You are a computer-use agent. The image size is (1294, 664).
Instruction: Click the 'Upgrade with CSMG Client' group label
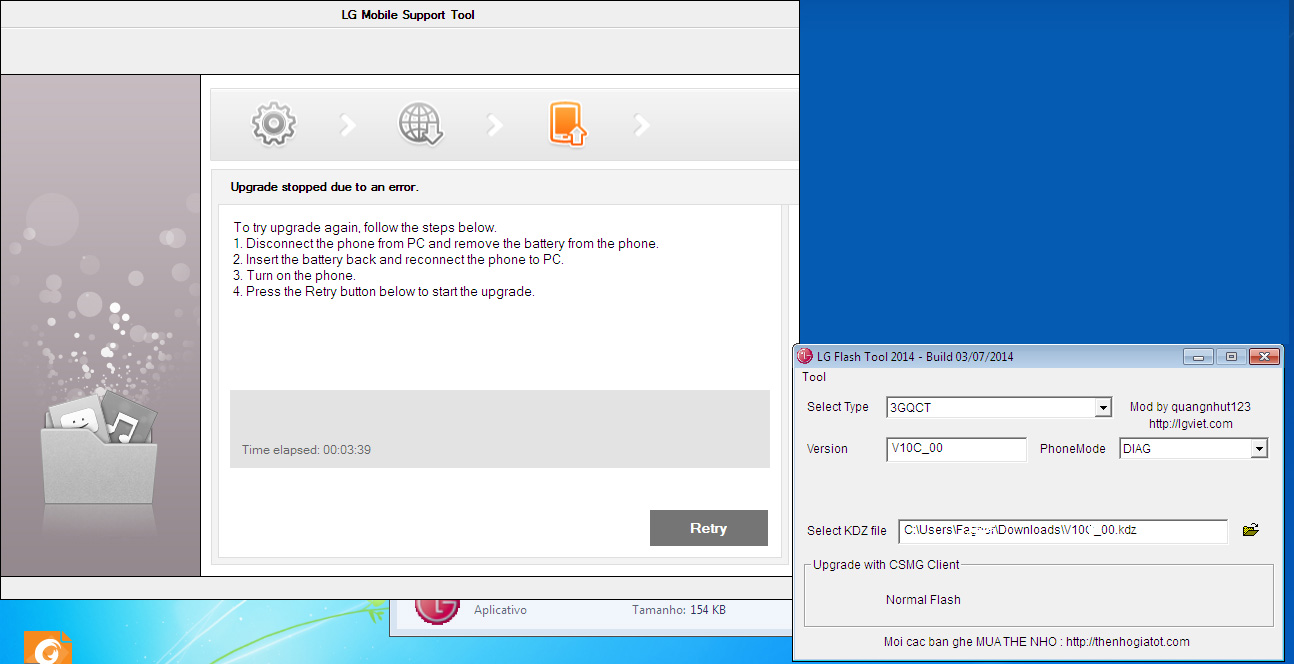click(x=886, y=565)
